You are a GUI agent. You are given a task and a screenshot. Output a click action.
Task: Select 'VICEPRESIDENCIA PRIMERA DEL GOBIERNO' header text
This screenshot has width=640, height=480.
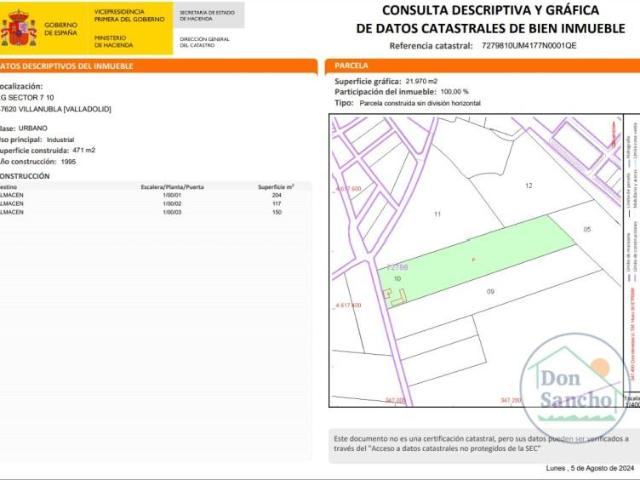pos(129,16)
